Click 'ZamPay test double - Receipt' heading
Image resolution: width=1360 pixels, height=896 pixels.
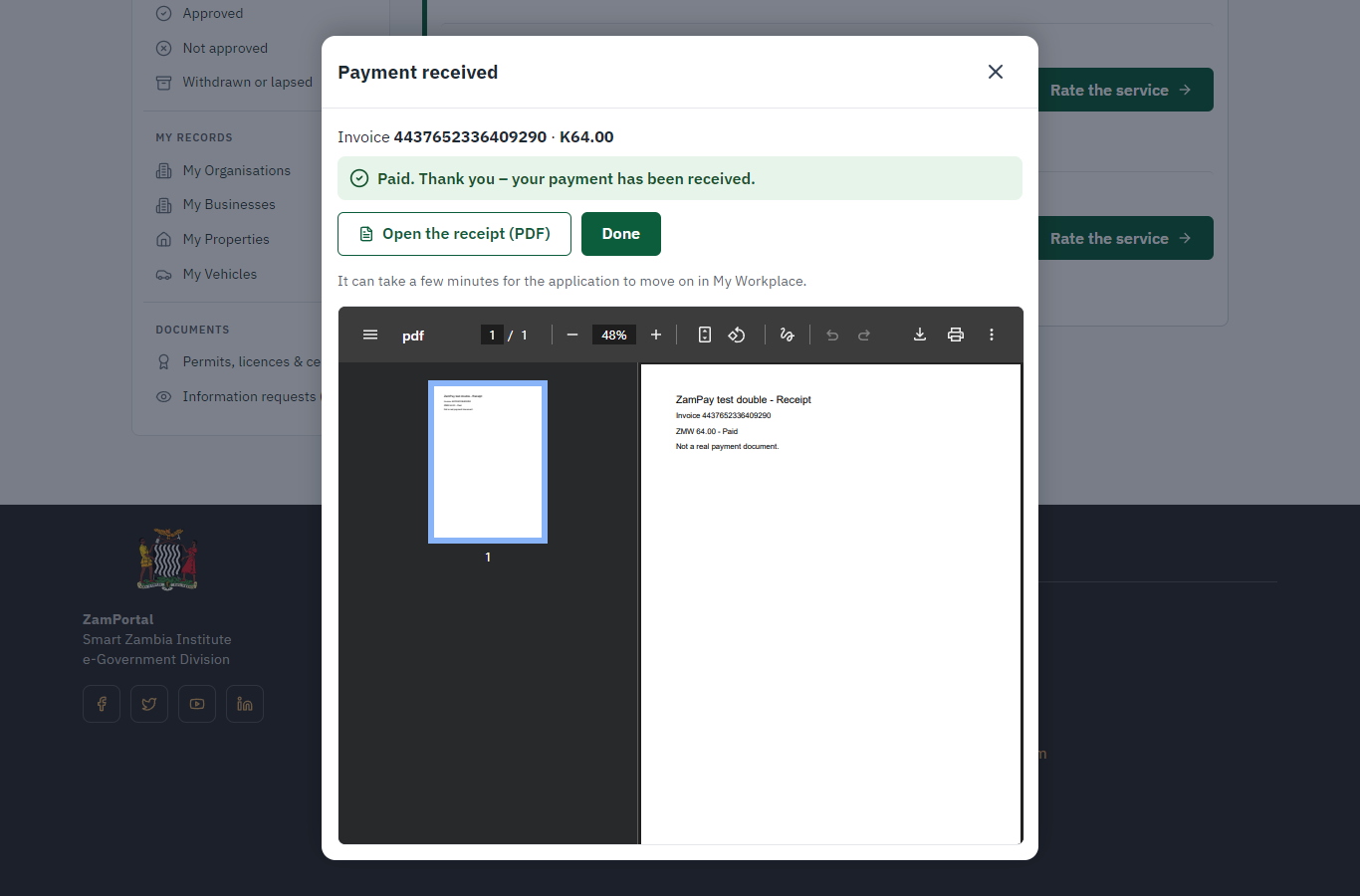tap(744, 399)
